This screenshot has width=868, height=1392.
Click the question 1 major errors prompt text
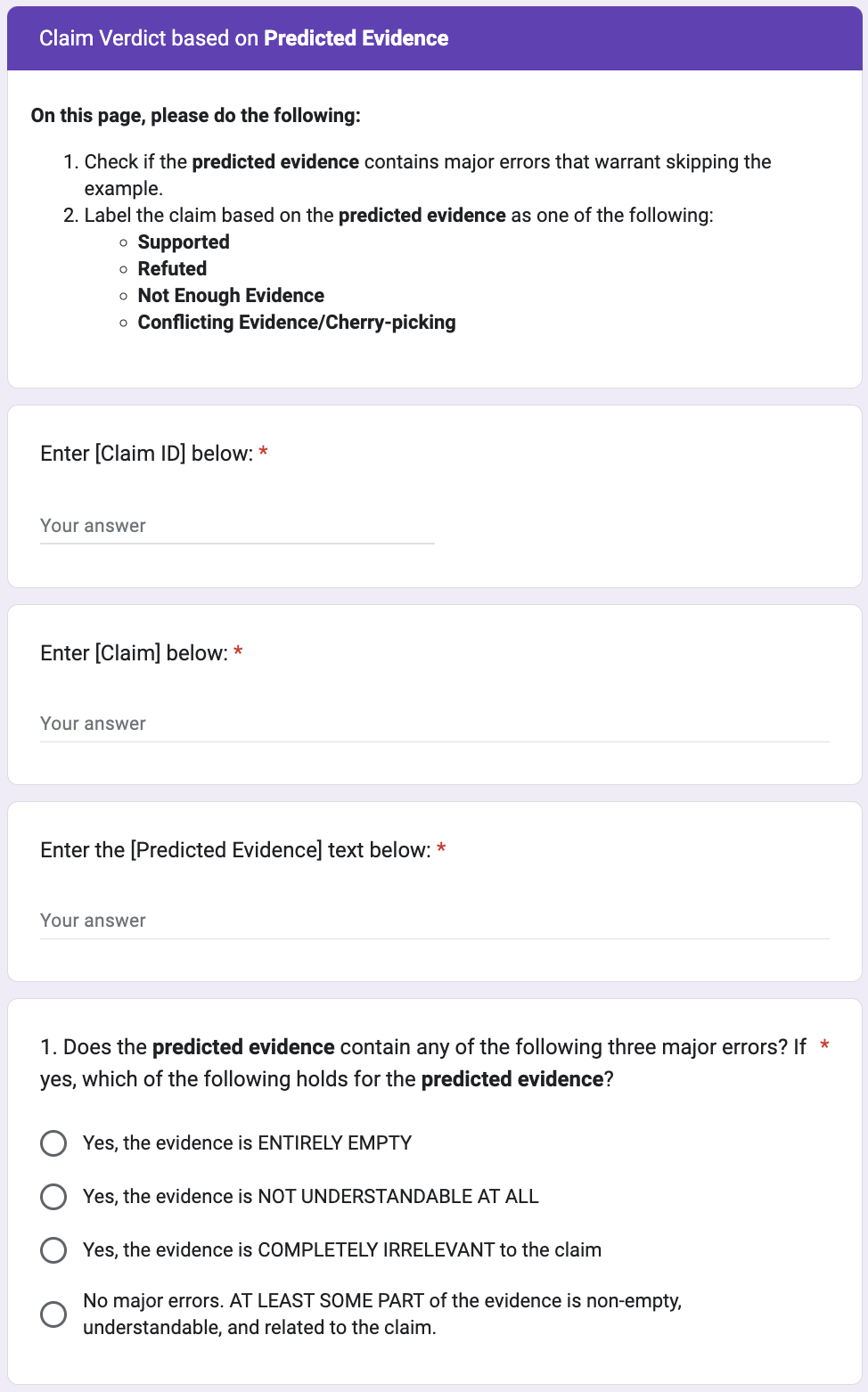click(422, 1062)
